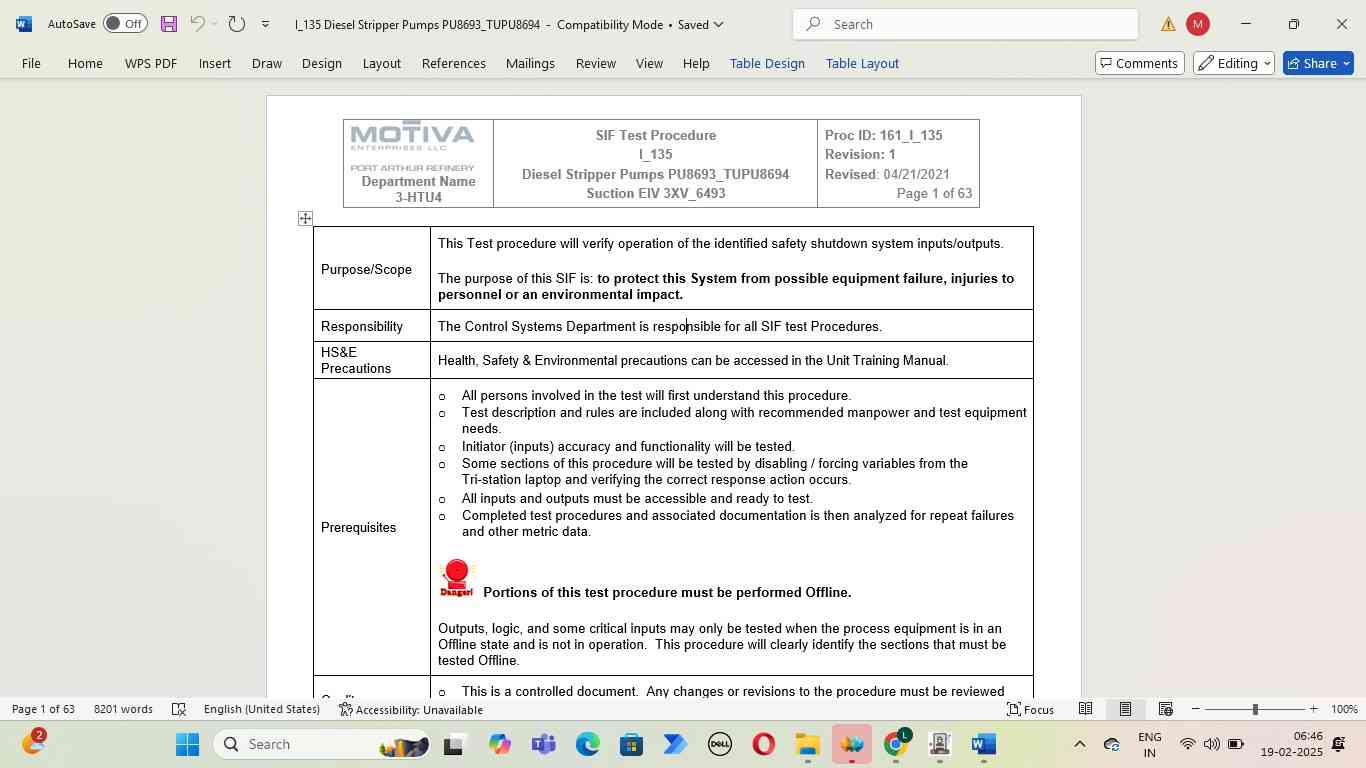
Task: Click the ENG IN language indicator
Action: [1150, 744]
